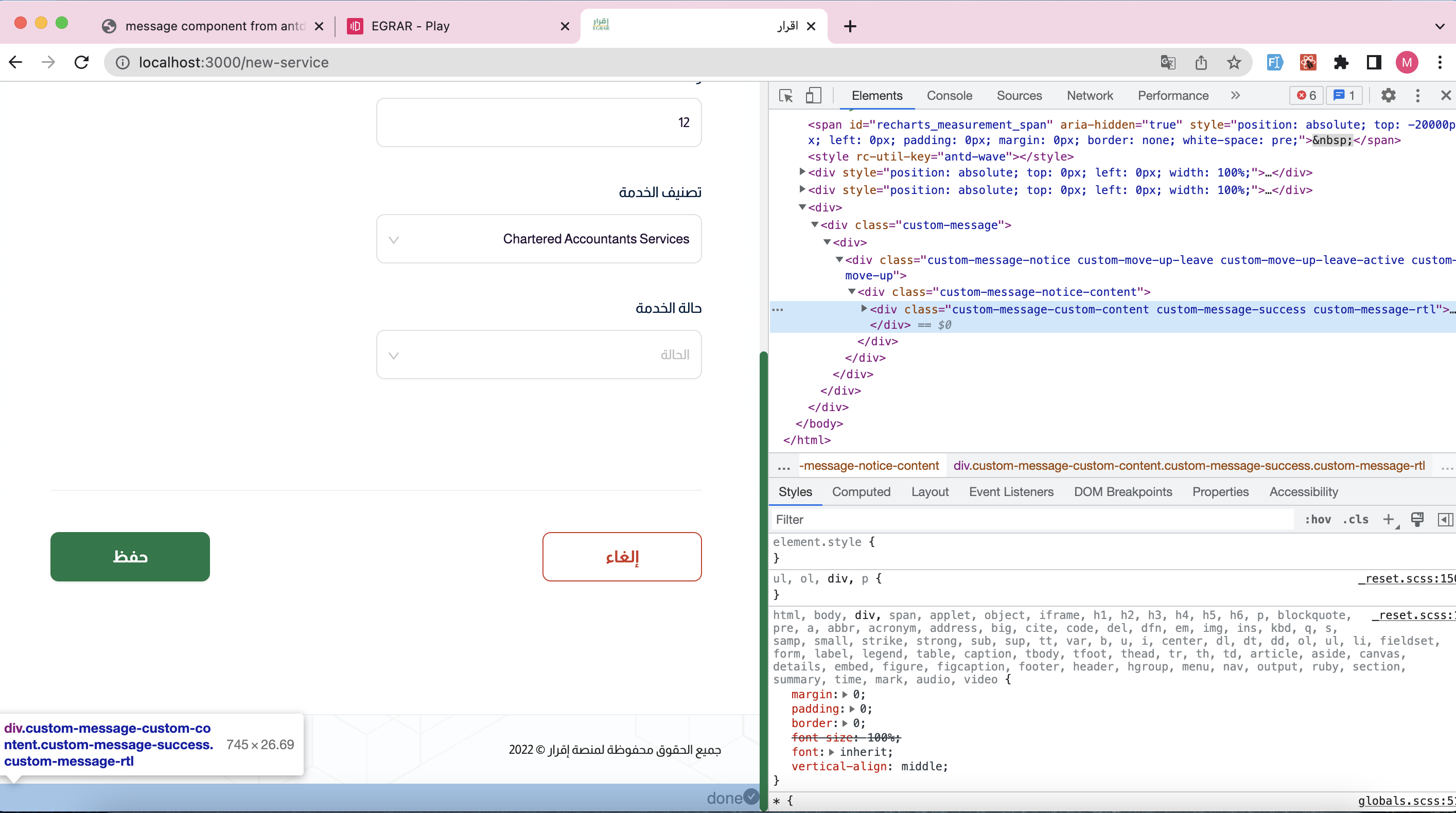
Task: Click the green حفظ save button
Action: tap(130, 557)
